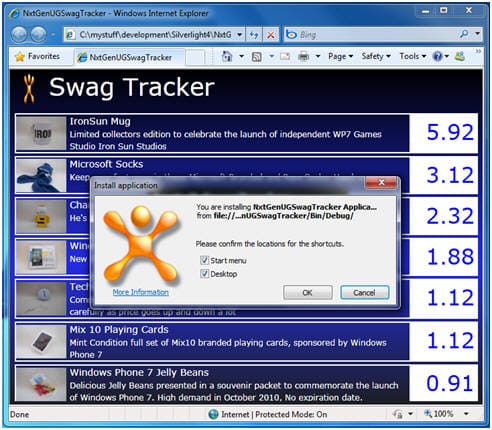Uncheck the Desktop shortcut checkbox
The width and height of the screenshot is (492, 430).
point(204,274)
